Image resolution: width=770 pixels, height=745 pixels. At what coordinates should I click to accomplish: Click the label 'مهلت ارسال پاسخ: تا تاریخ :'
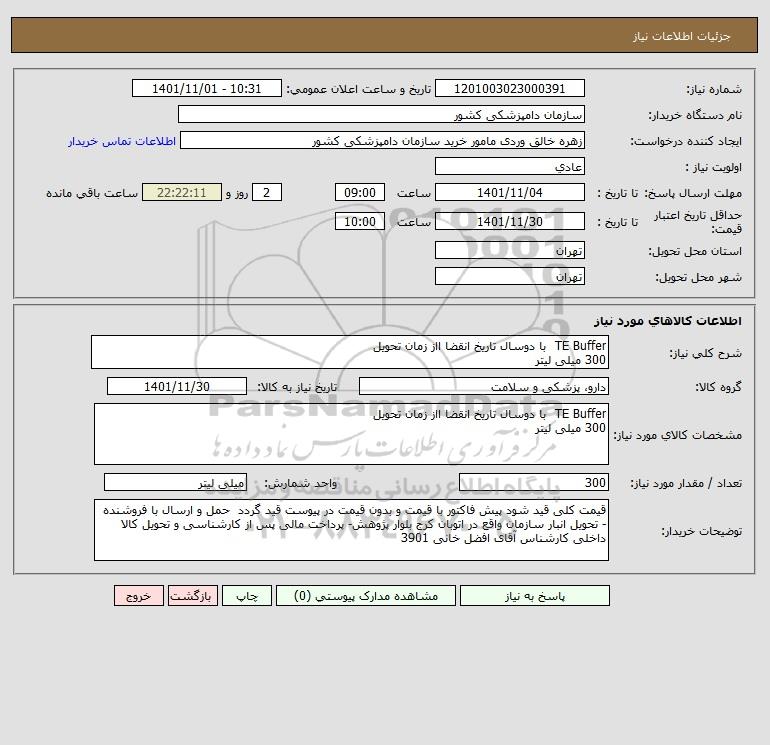tap(669, 193)
